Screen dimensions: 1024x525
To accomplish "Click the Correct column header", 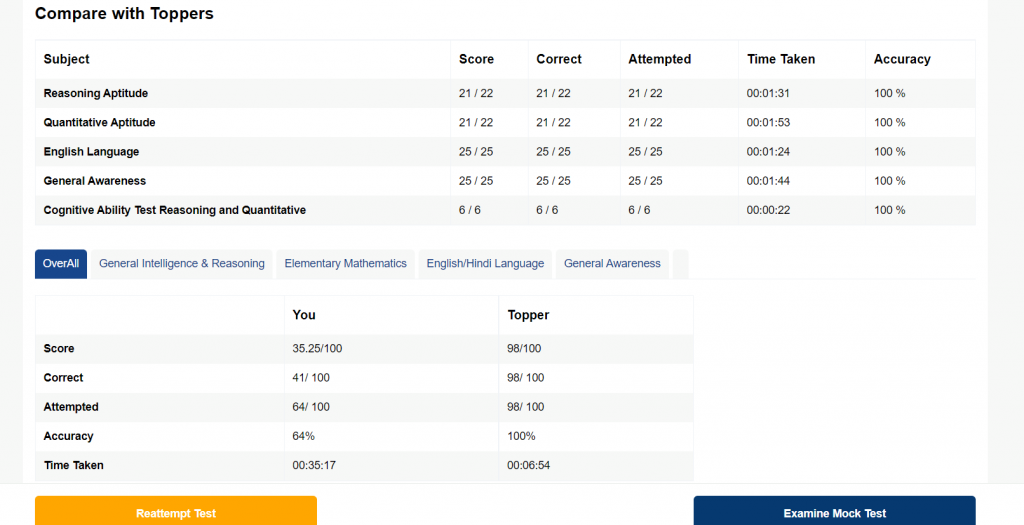I will pos(559,59).
